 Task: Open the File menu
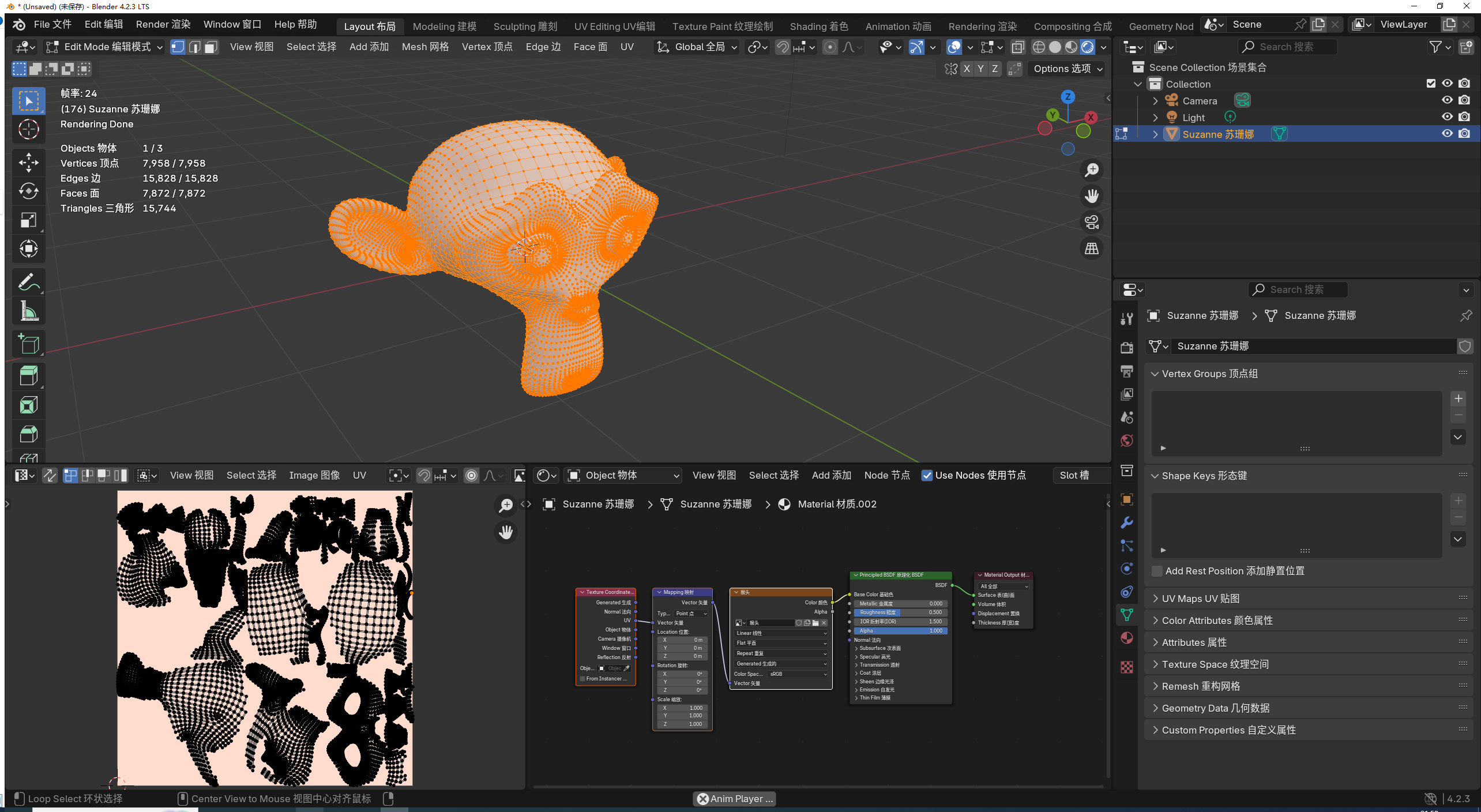coord(52,24)
